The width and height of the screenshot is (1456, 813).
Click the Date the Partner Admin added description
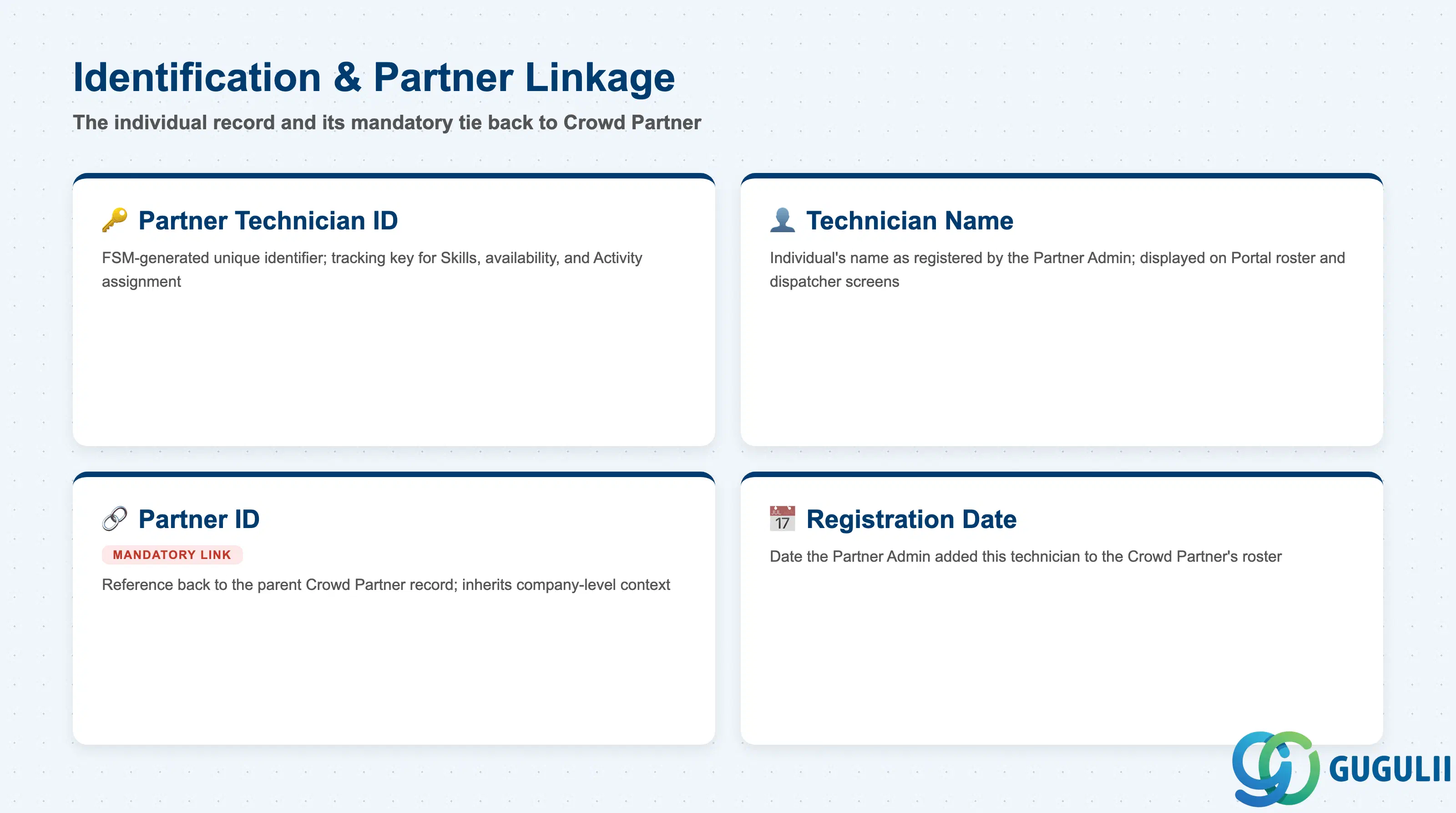(1025, 556)
